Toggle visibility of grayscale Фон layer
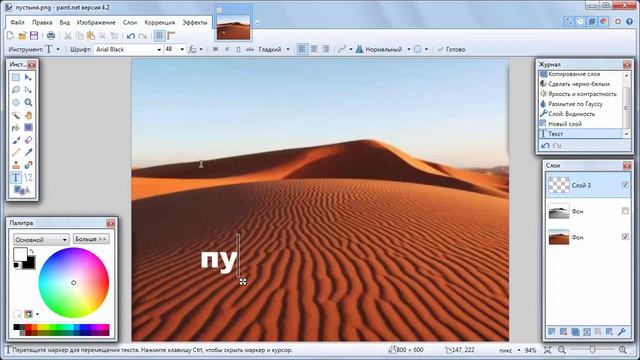 pyautogui.click(x=625, y=211)
